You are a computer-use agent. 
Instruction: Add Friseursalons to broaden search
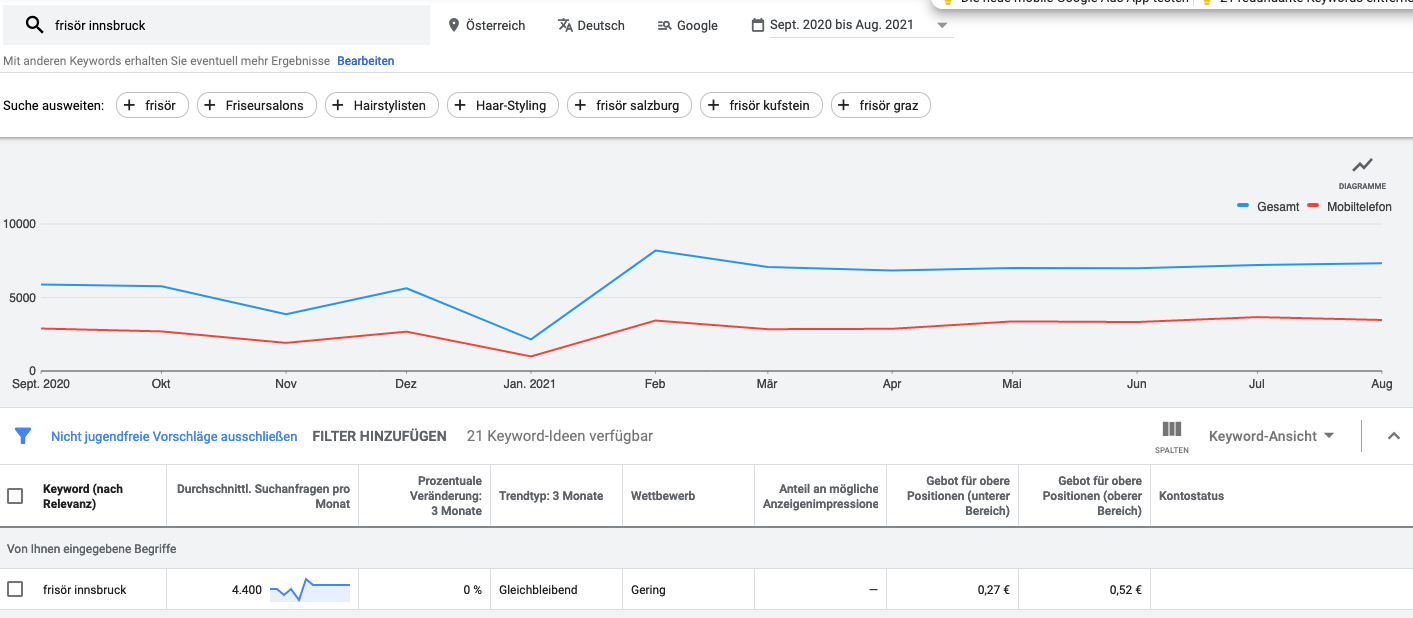click(x=257, y=105)
